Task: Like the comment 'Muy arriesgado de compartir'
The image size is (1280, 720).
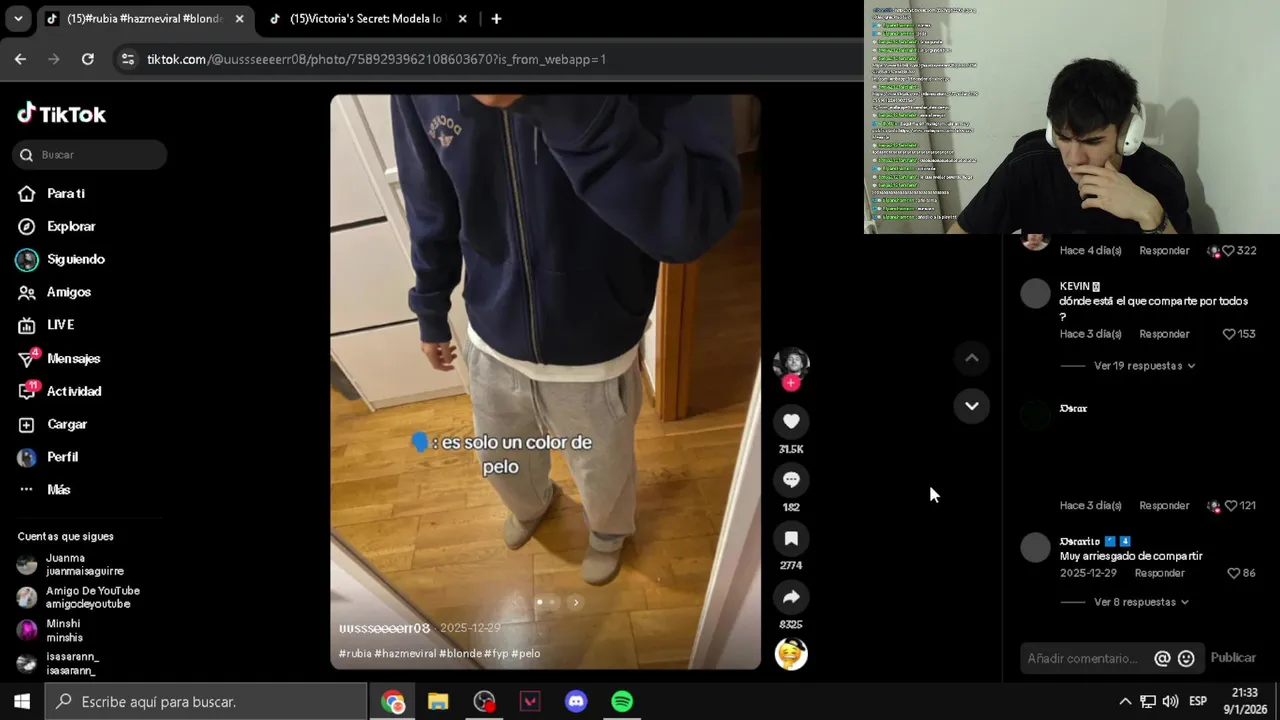Action: tap(1233, 573)
